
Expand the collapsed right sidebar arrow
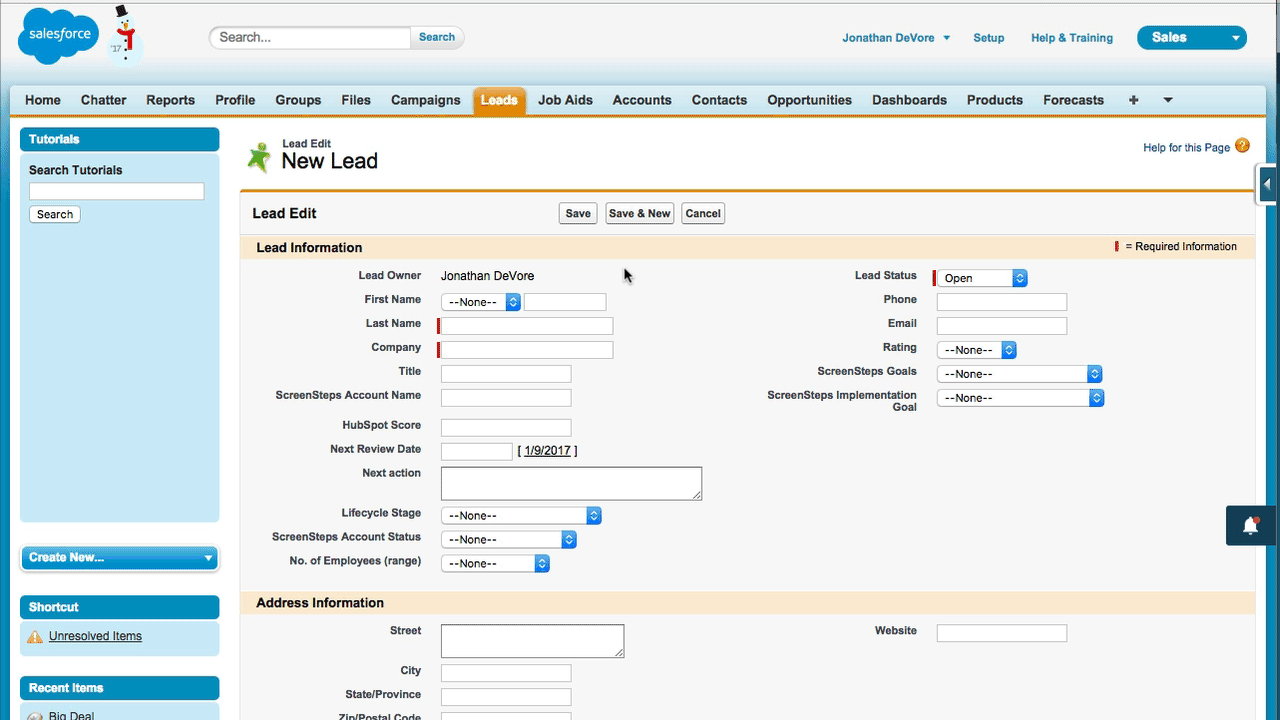(x=1267, y=184)
